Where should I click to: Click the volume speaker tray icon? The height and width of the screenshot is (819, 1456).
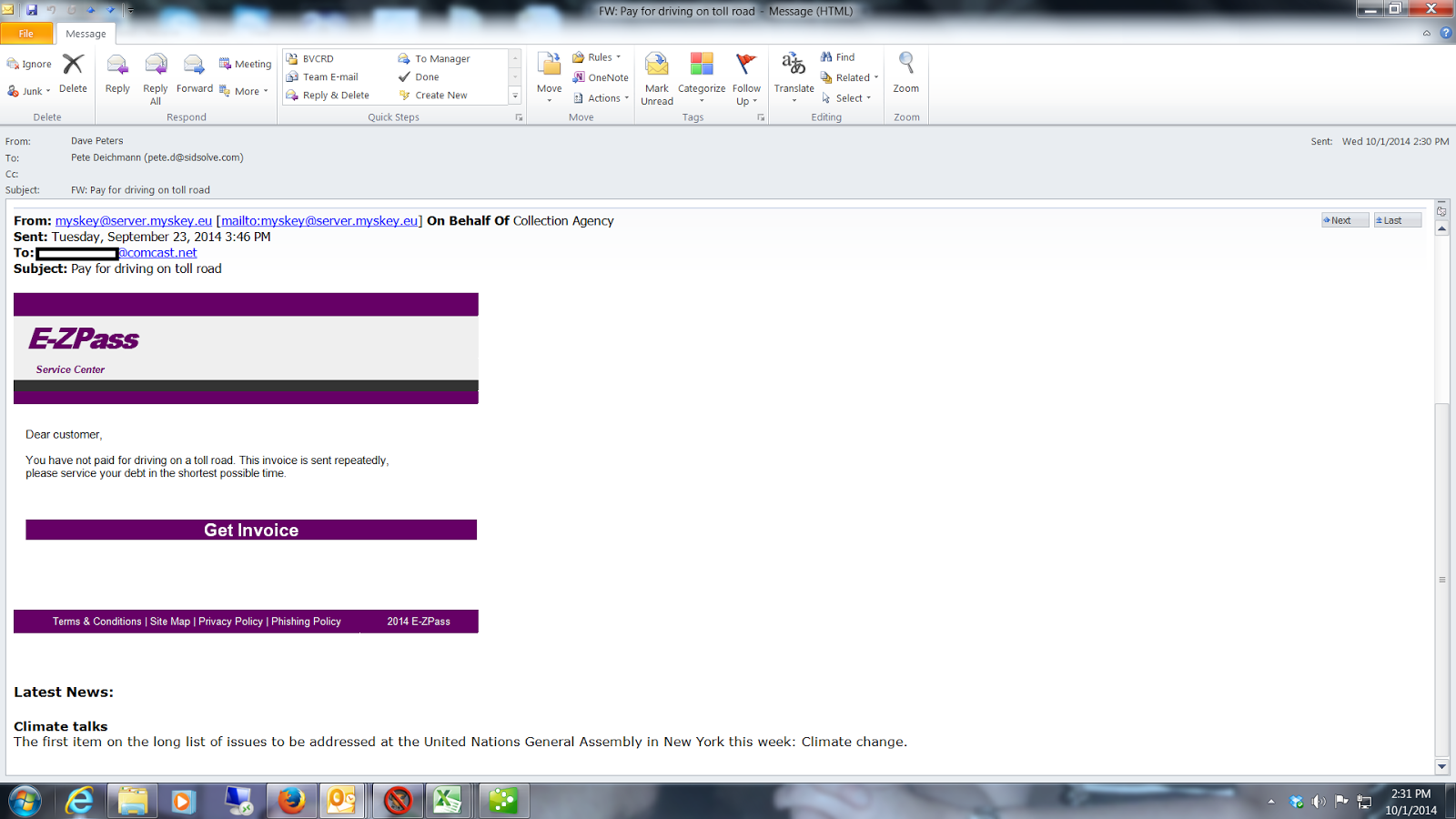[1319, 802]
